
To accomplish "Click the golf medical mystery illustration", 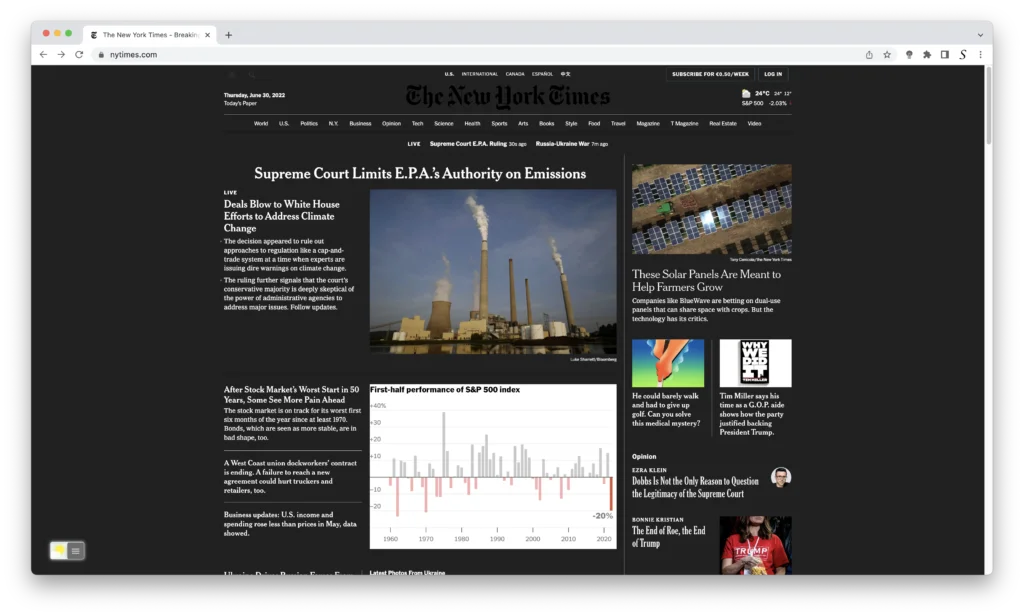I will click(668, 363).
